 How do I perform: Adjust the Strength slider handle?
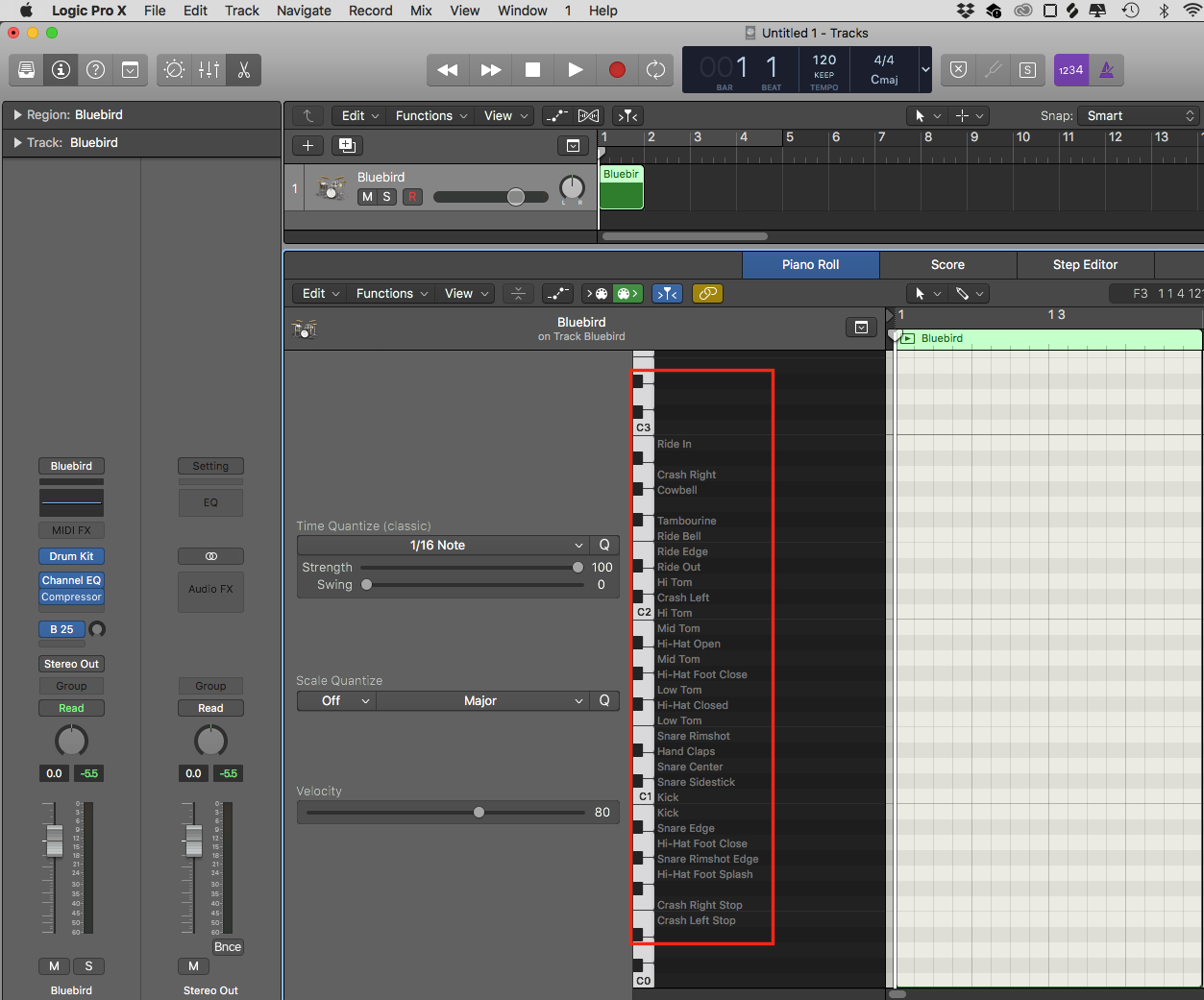point(577,568)
